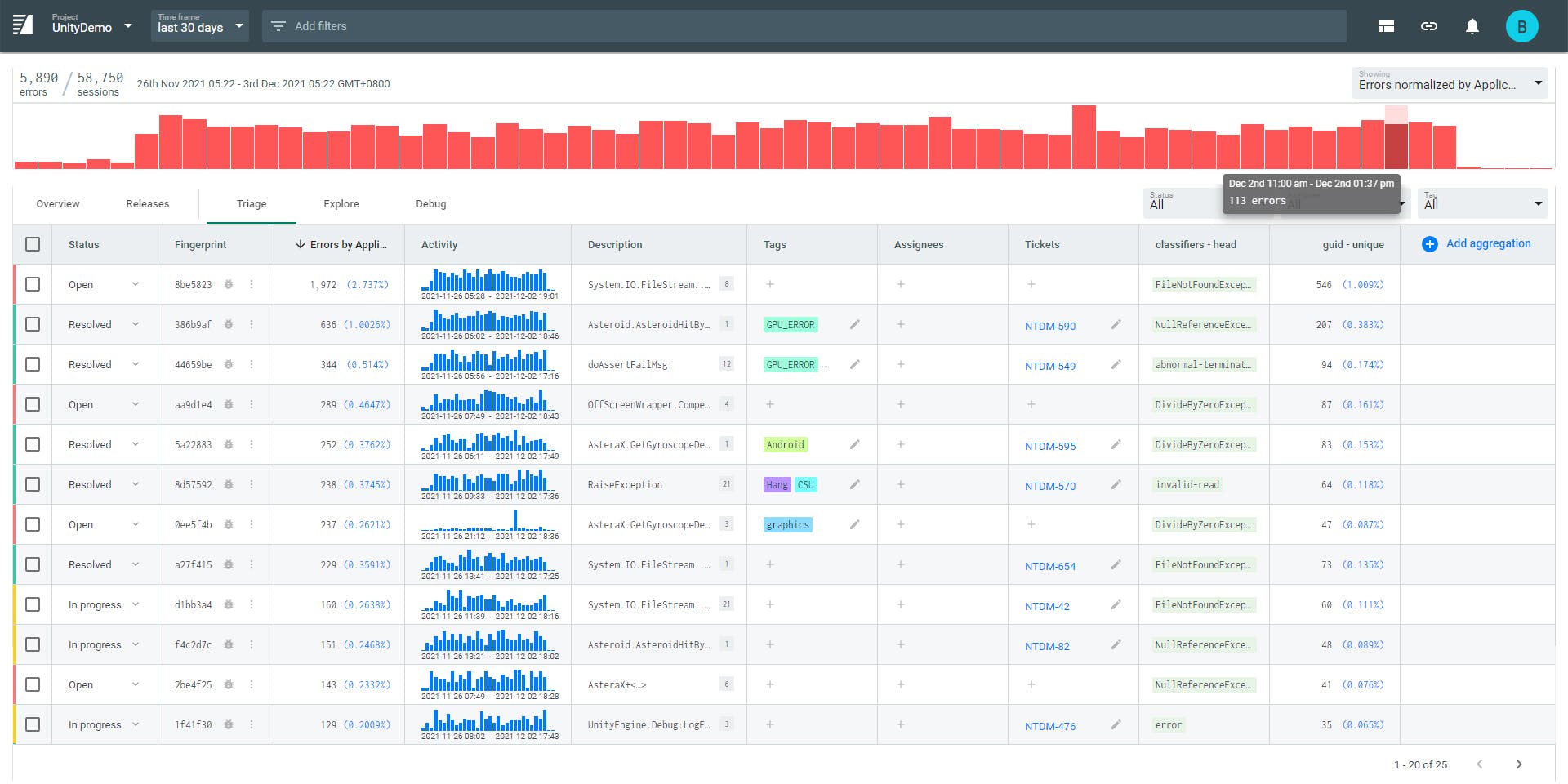Add a tag to the 8be5823 row

770,285
